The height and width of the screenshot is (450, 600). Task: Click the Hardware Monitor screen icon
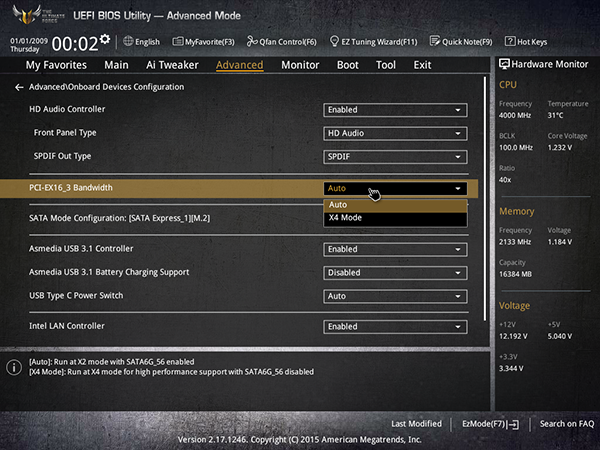coord(504,64)
